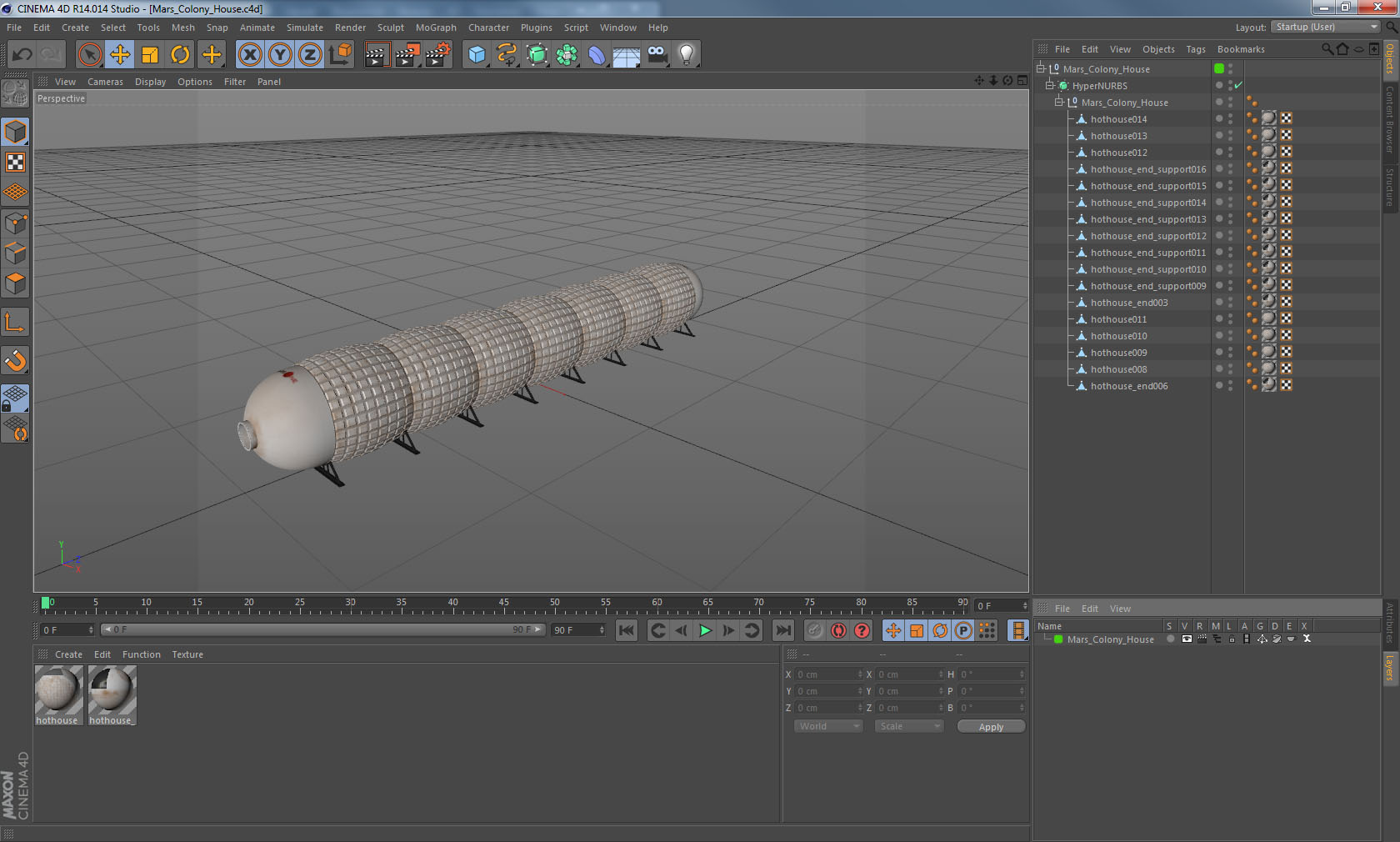Viewport: 1400px width, 842px height.
Task: Open the spline pen tools
Action: click(x=507, y=55)
